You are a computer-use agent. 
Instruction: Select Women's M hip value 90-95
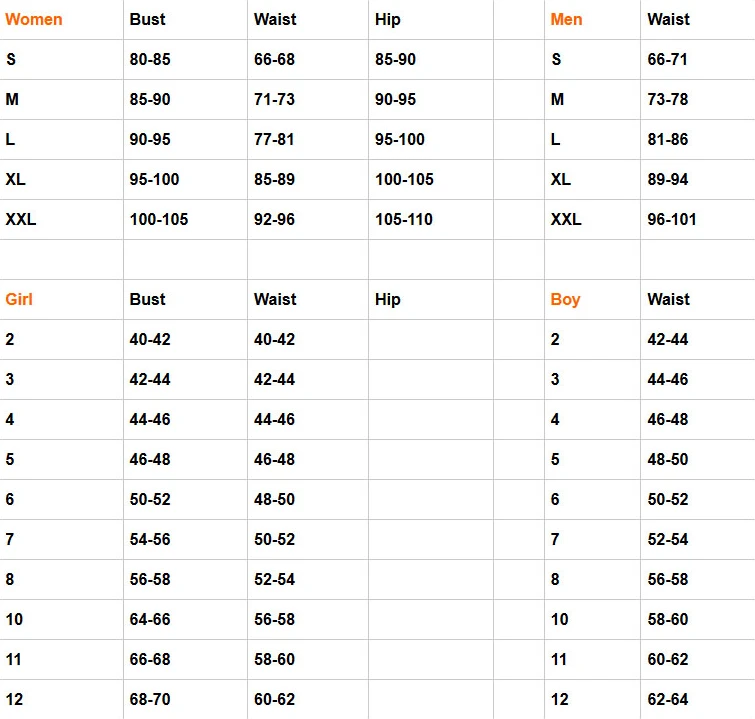tap(395, 99)
